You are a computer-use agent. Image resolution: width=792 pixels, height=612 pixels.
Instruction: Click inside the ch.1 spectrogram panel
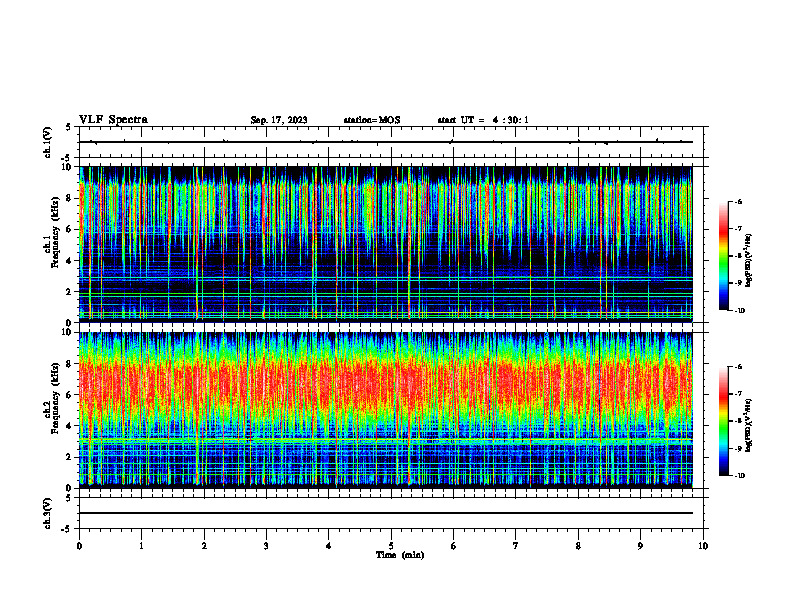[x=386, y=244]
